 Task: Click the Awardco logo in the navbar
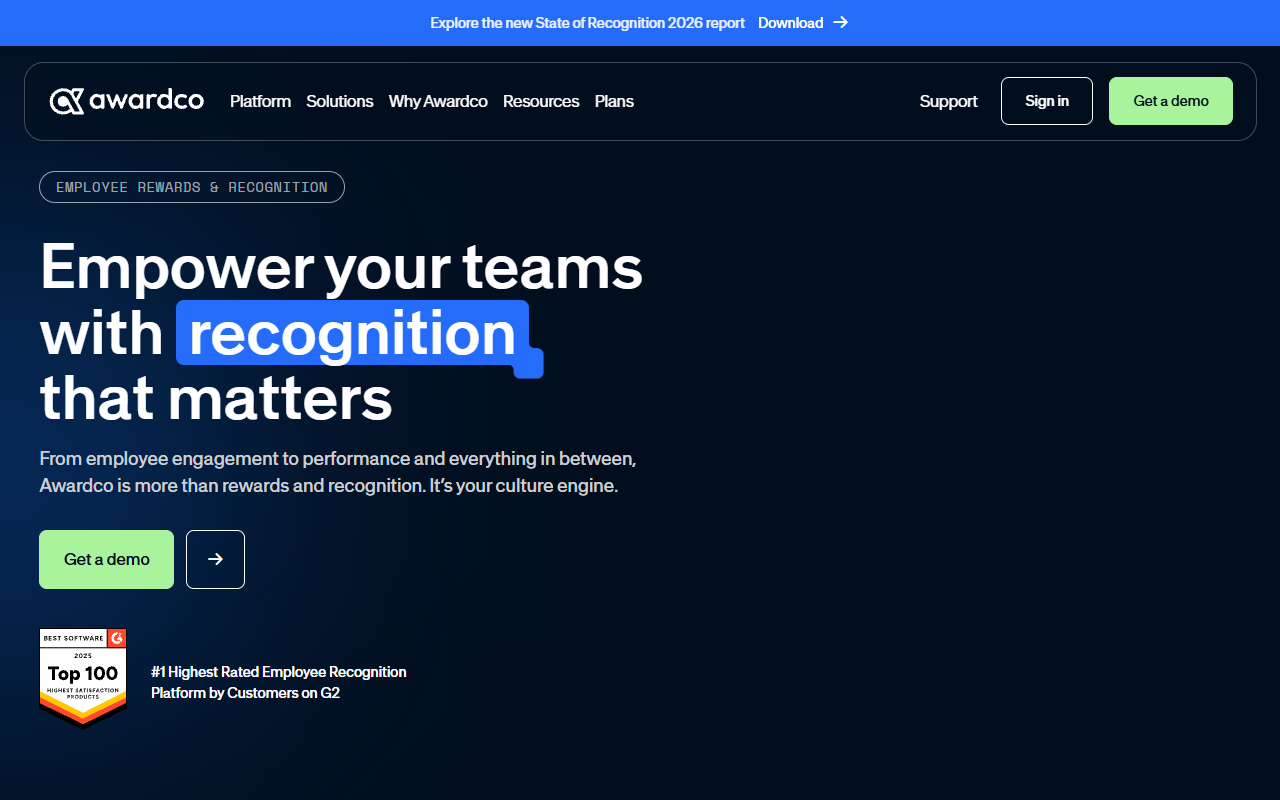pos(127,101)
